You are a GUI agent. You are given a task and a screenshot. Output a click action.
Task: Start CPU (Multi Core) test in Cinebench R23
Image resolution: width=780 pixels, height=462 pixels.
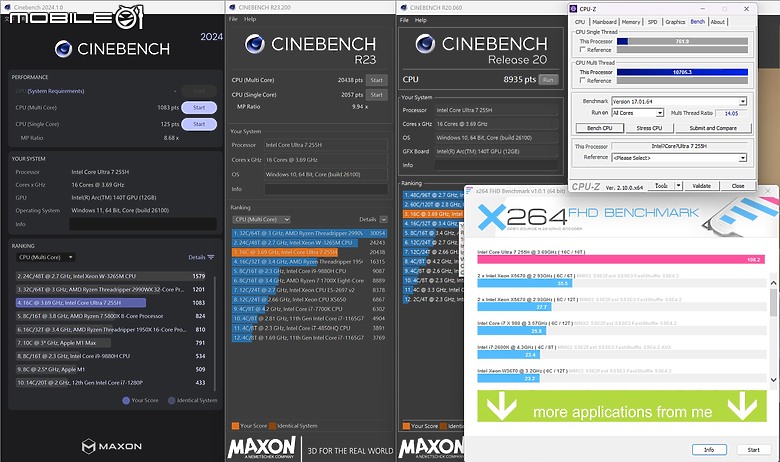tap(377, 80)
